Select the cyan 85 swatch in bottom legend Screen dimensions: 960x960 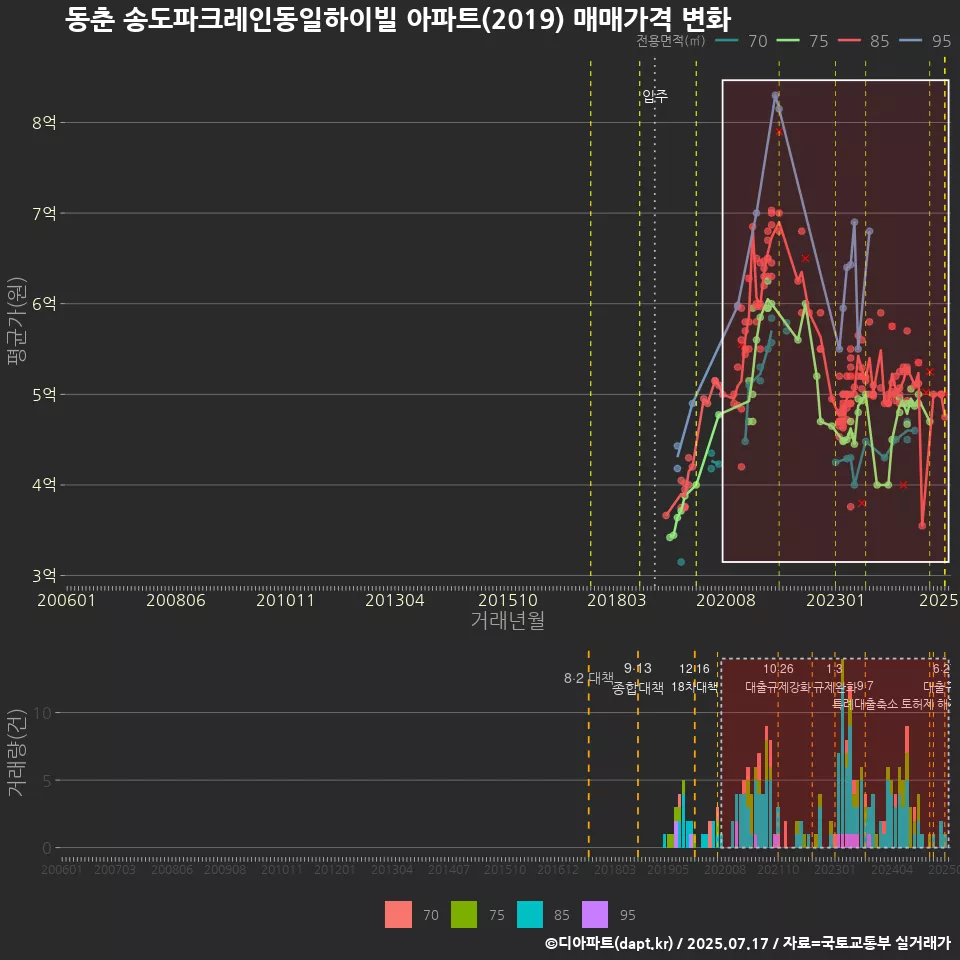(x=530, y=915)
